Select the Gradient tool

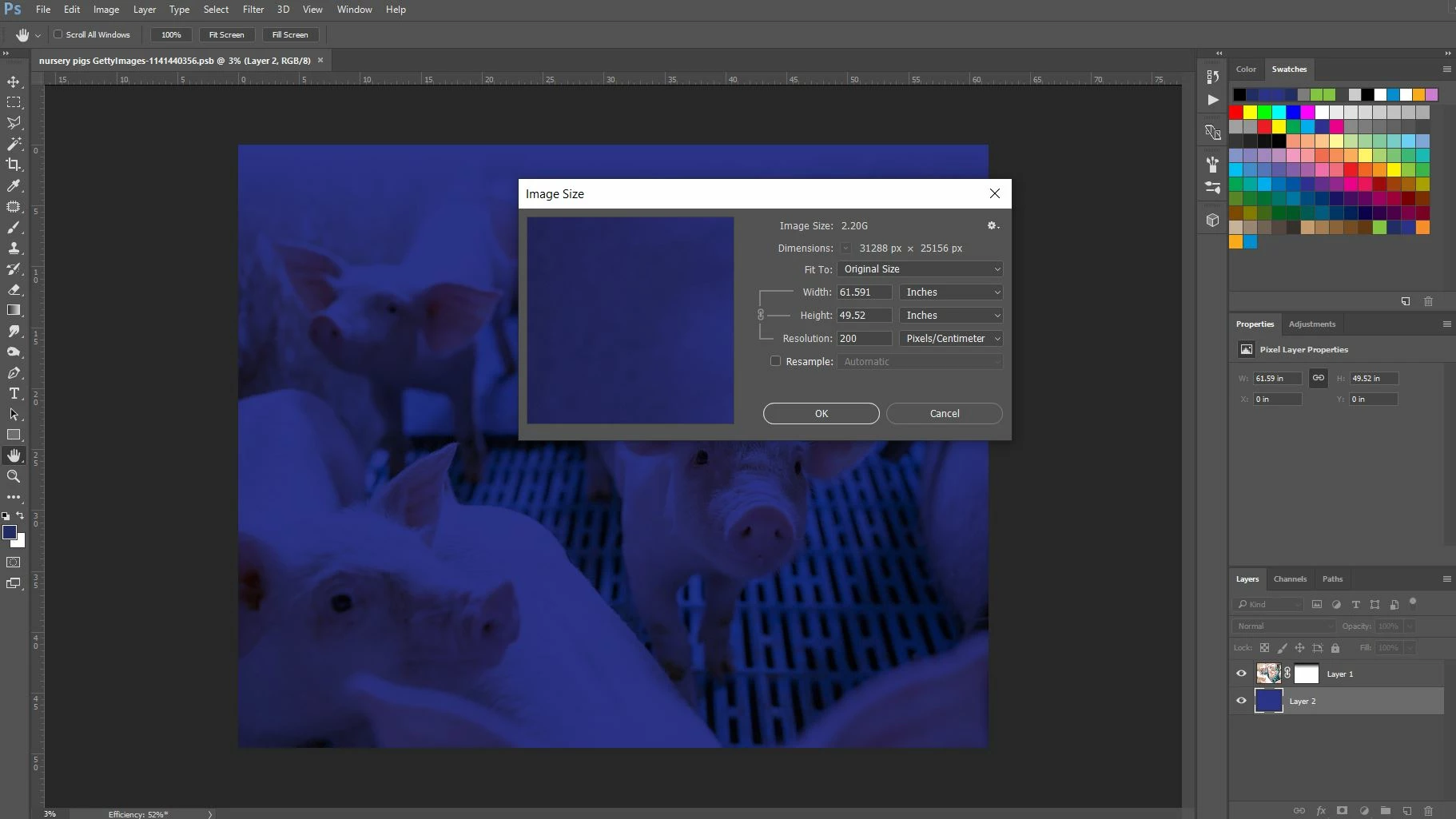[14, 310]
